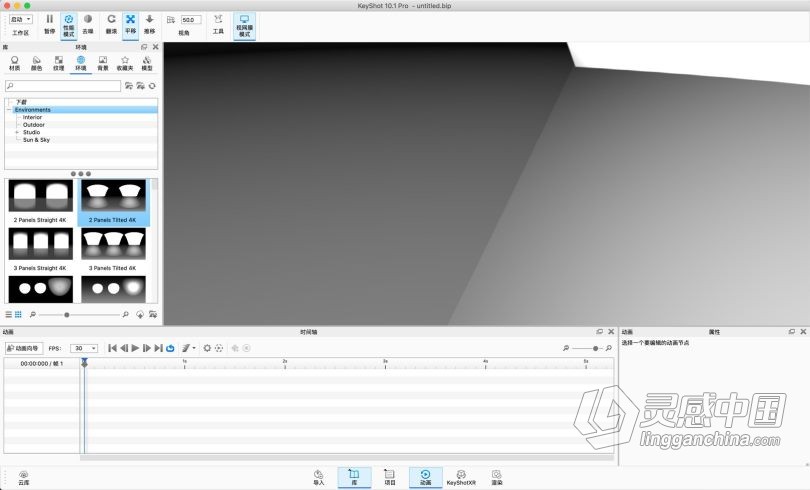
Task: Switch to the Environments (环境) library tab
Action: (81, 64)
